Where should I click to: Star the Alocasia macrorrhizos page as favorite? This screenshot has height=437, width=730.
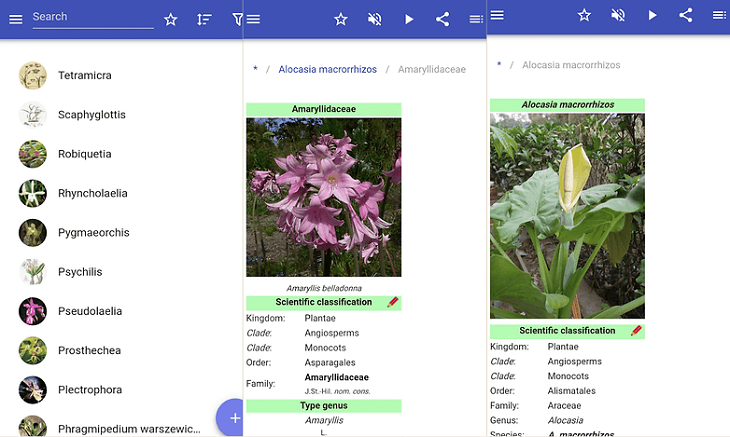584,15
